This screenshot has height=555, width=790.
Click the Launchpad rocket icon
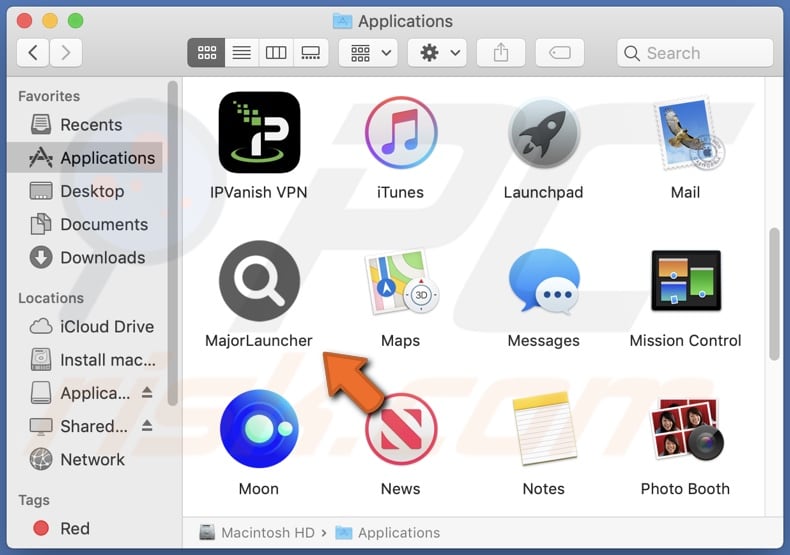coord(543,133)
